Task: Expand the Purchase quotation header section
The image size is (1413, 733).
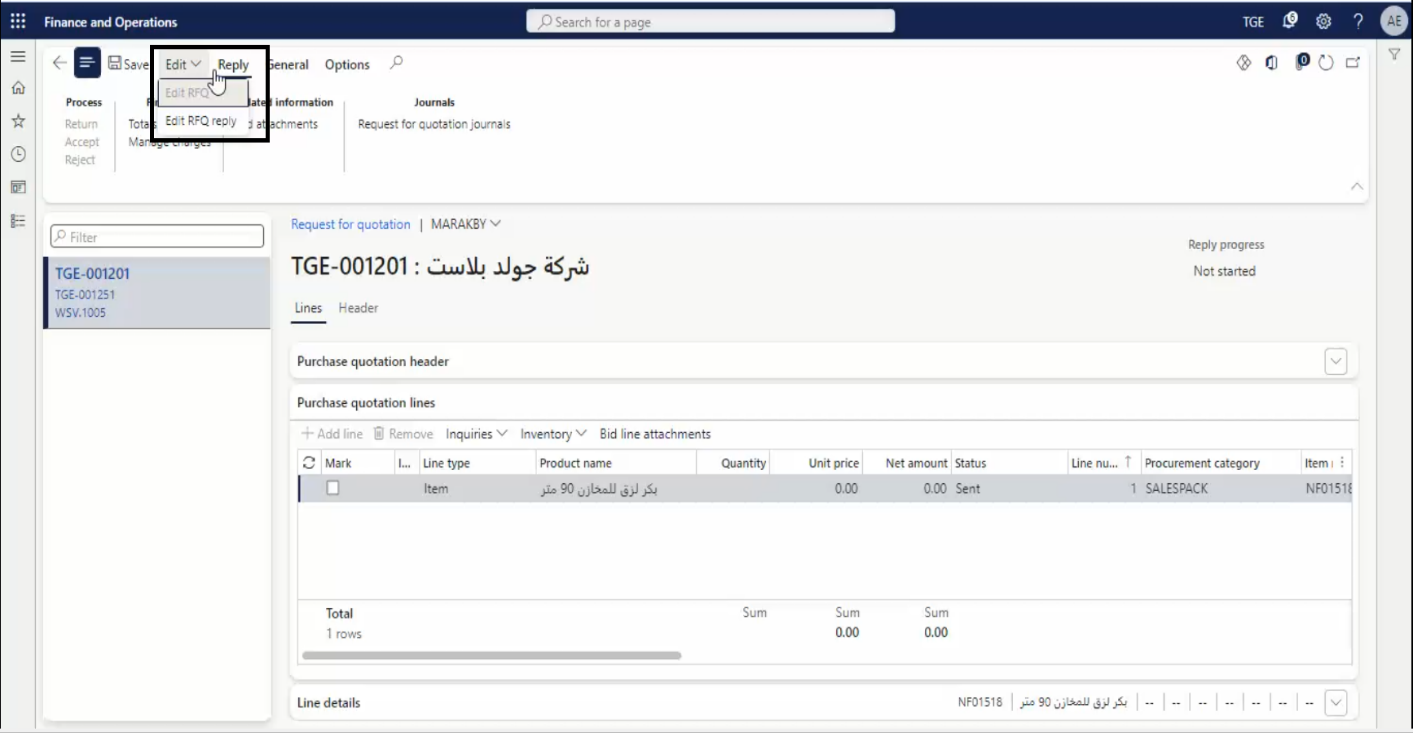Action: click(x=1335, y=361)
